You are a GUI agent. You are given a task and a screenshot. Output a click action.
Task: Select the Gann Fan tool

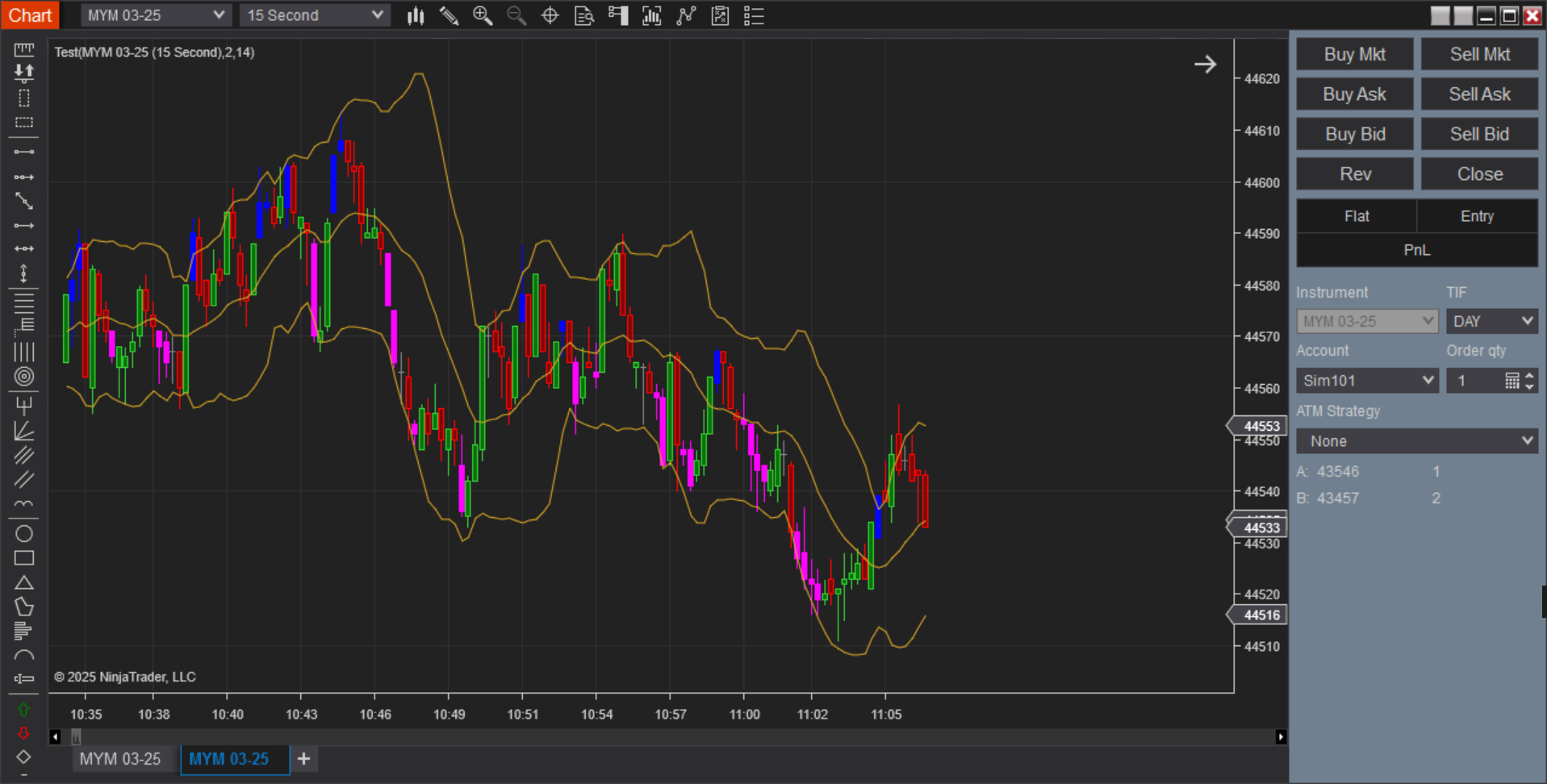[x=24, y=431]
